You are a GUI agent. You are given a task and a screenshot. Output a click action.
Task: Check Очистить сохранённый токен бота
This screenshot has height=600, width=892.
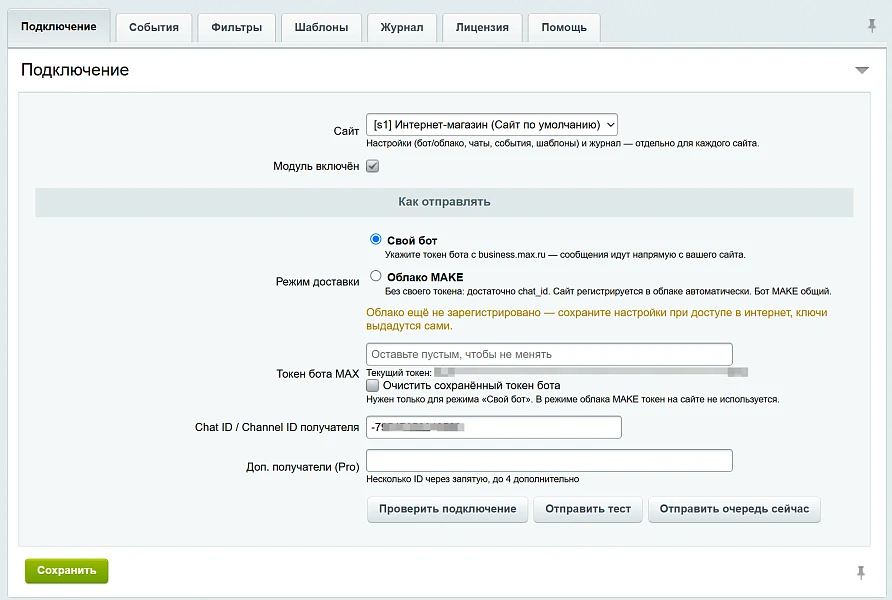[373, 385]
